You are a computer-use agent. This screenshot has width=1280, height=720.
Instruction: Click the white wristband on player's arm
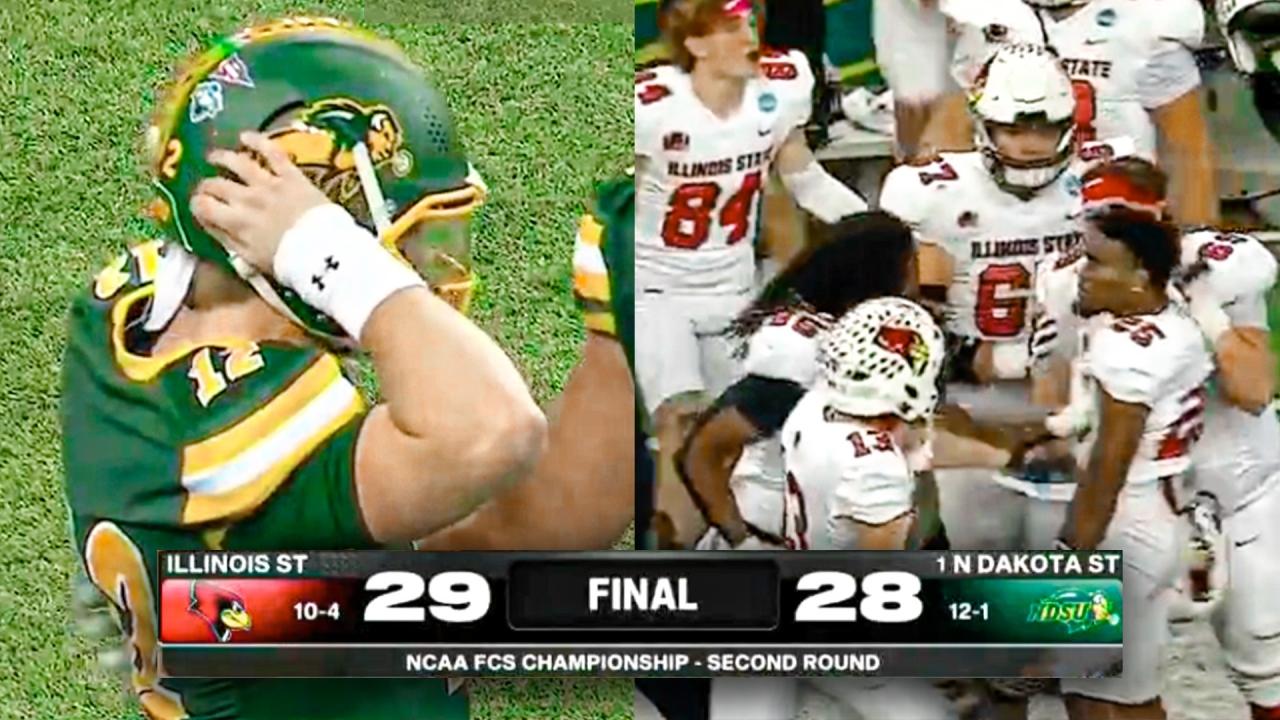tap(344, 268)
